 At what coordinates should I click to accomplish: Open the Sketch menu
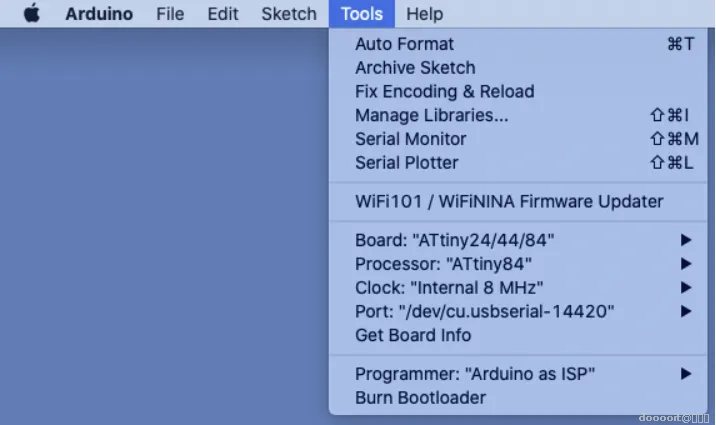coord(289,14)
